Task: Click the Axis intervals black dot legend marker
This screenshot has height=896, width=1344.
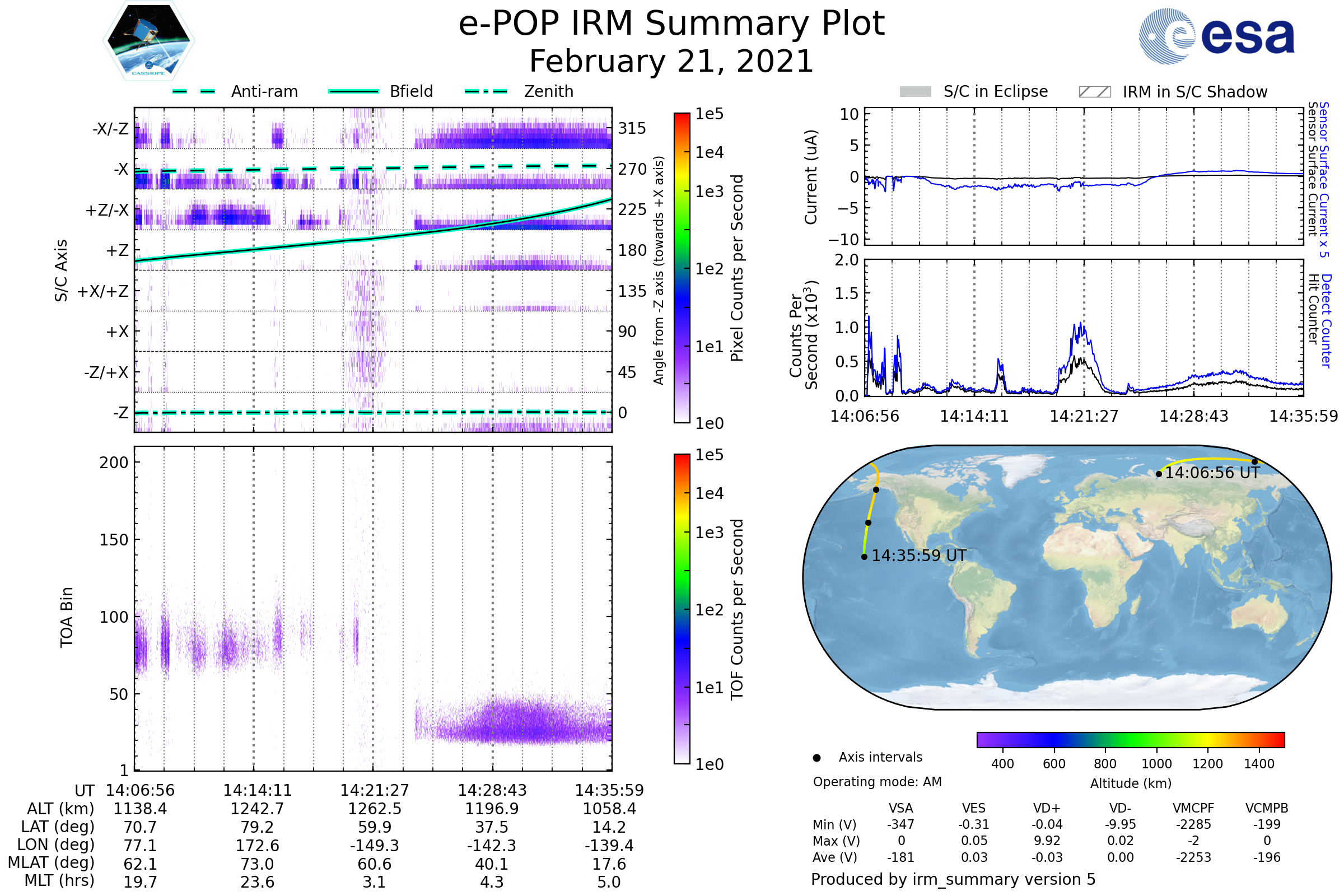Action: (816, 758)
